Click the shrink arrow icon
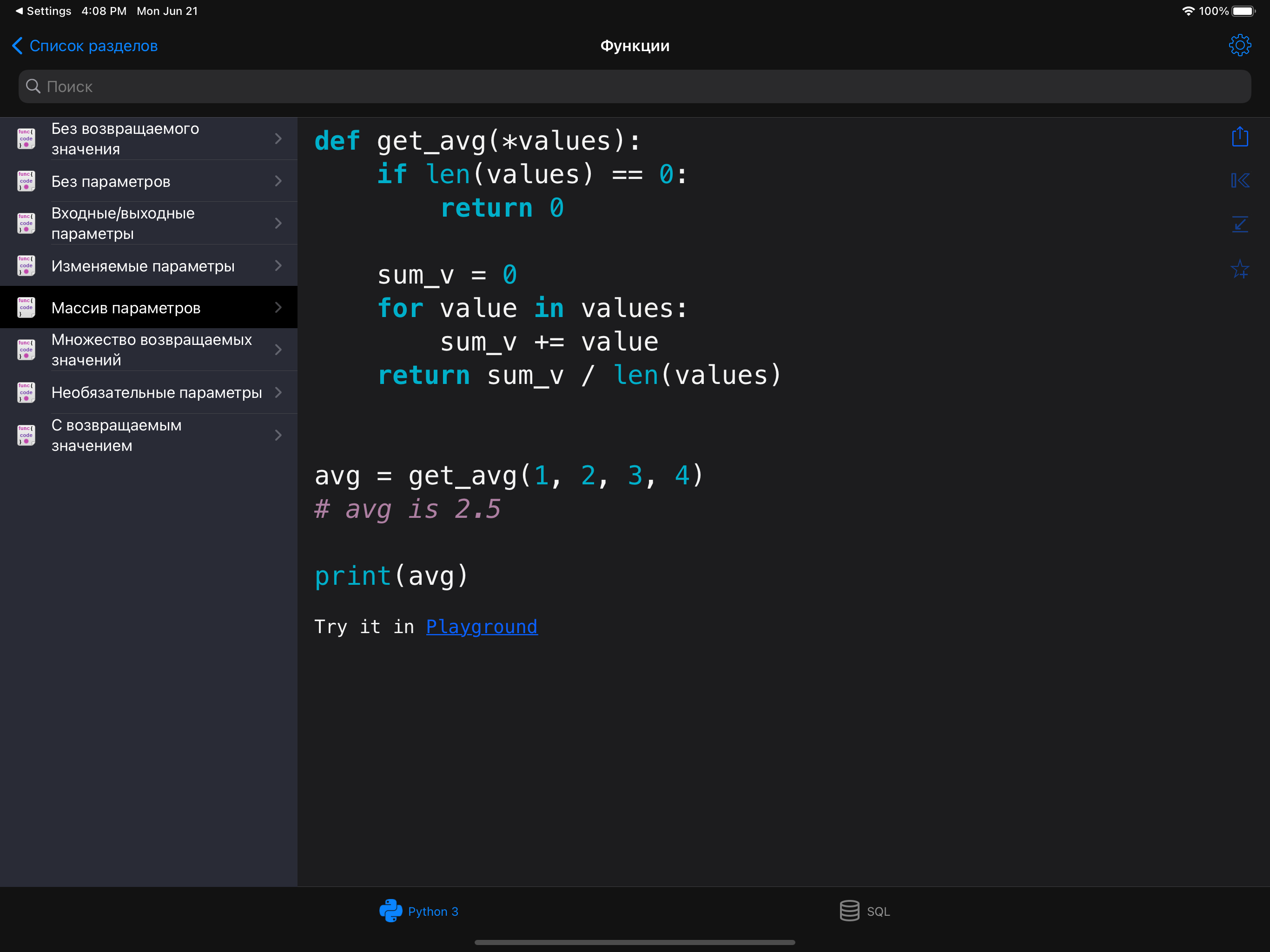 pyautogui.click(x=1240, y=224)
